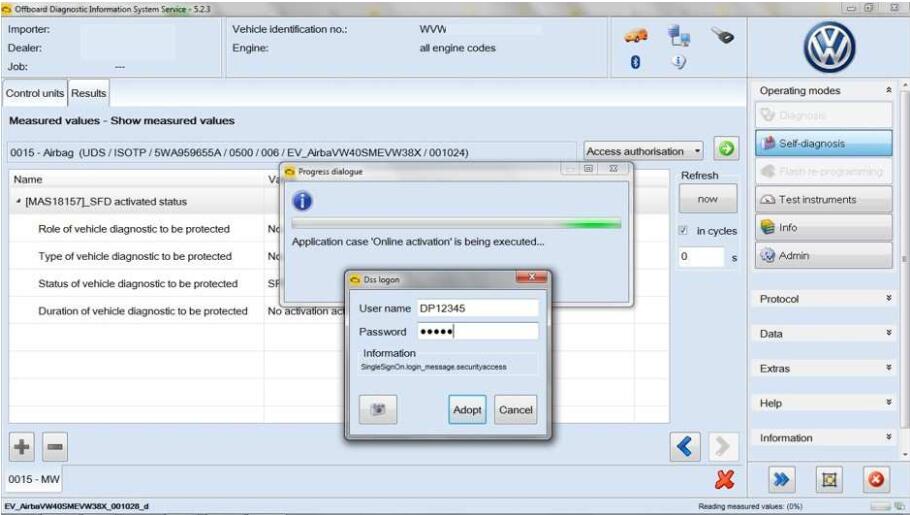The width and height of the screenshot is (910, 515).
Task: Click the network connection icon
Action: tap(678, 35)
